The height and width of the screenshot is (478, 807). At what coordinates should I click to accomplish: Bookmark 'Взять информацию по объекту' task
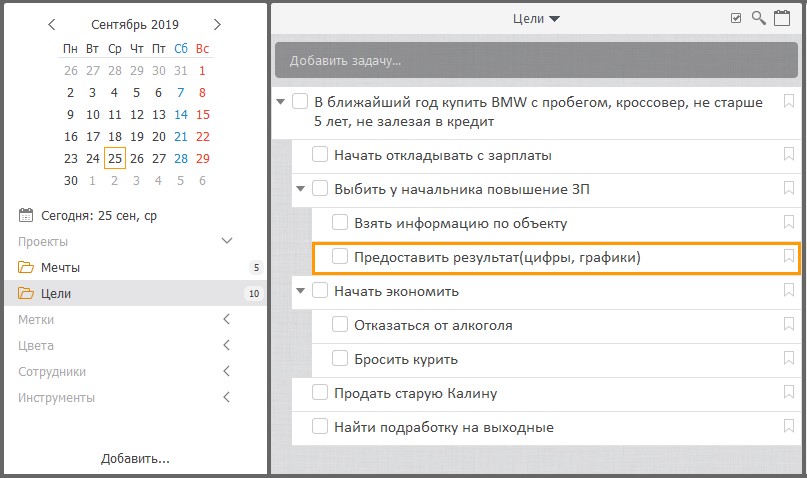tap(788, 222)
